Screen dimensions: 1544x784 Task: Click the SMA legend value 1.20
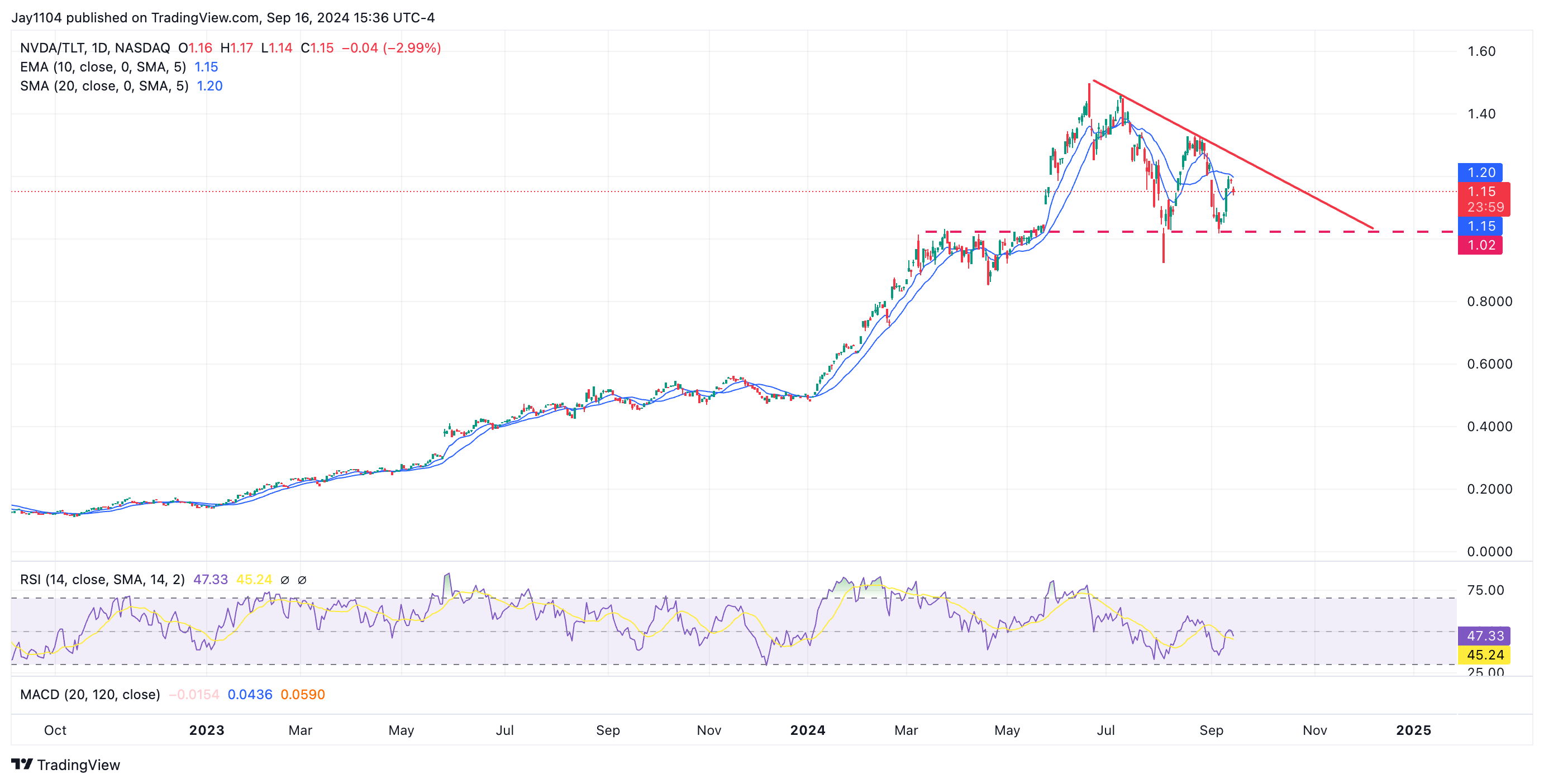click(210, 86)
